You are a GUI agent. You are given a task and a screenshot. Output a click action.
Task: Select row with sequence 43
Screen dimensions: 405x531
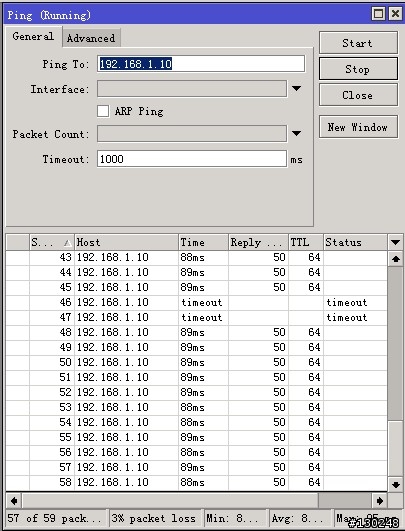(x=196, y=257)
